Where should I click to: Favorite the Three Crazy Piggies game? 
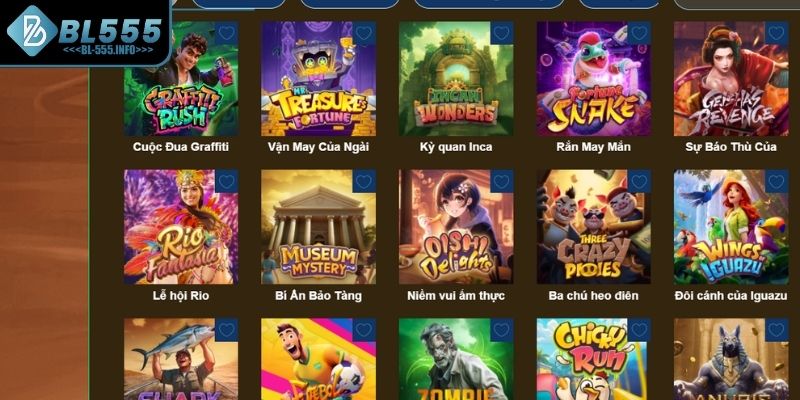click(639, 181)
